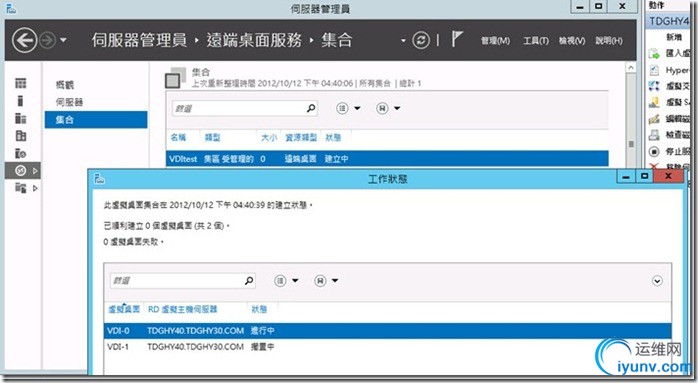
Task: Sort by 虛擬桌面 column in 工作狀態 window
Action: 124,309
